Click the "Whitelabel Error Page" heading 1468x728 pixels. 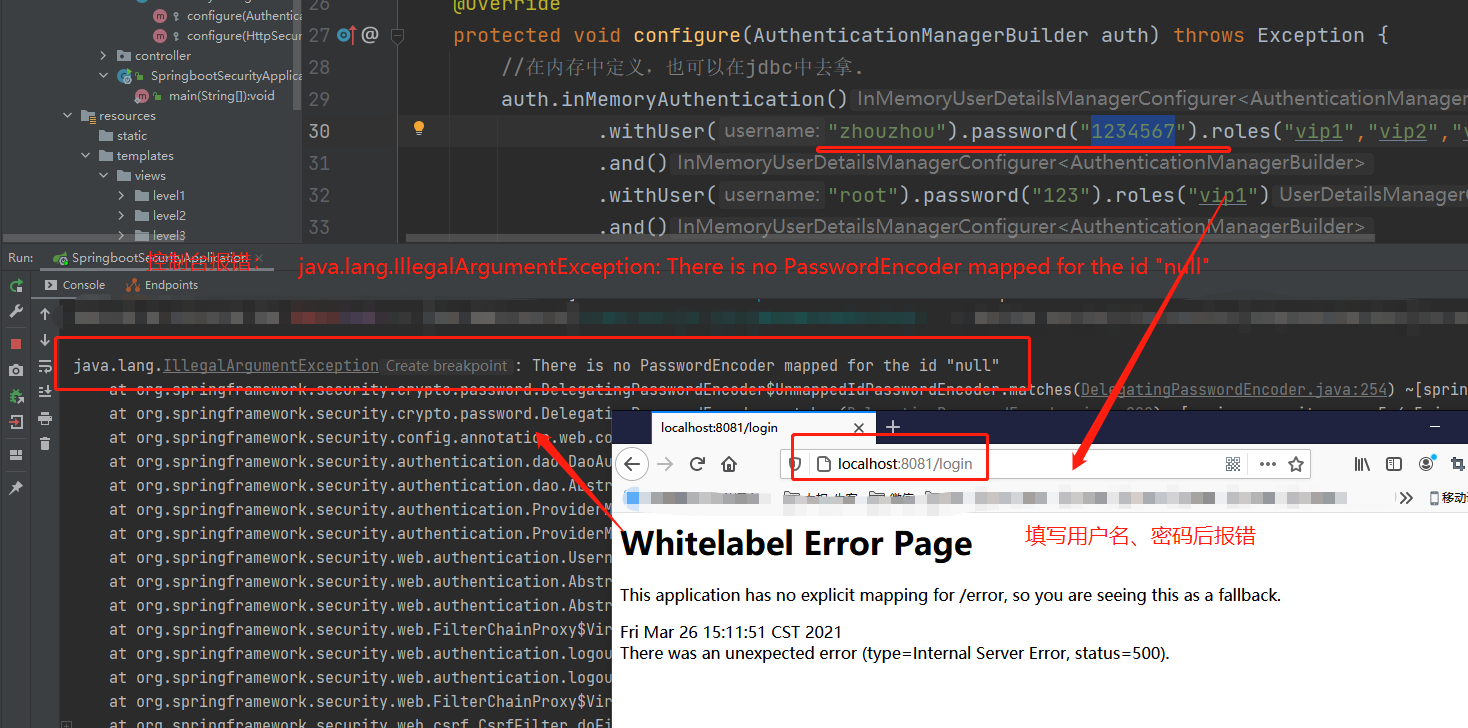tap(796, 544)
